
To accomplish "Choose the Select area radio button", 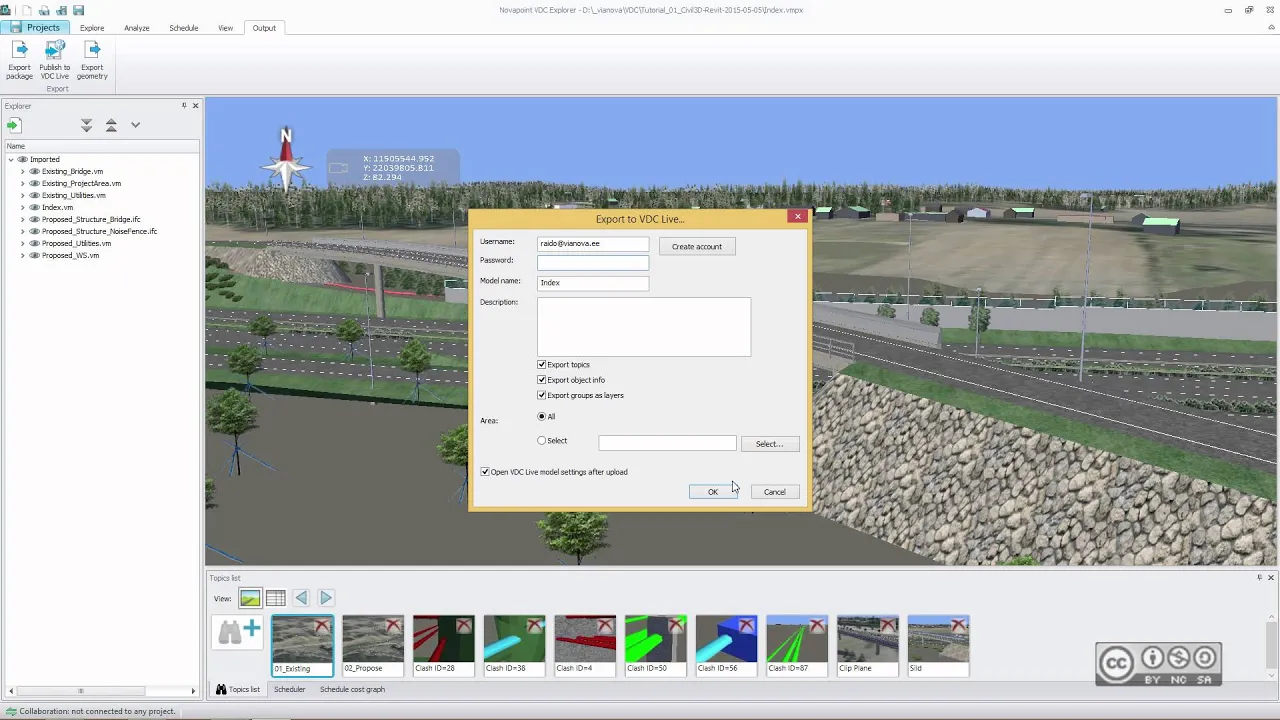I will [x=542, y=441].
